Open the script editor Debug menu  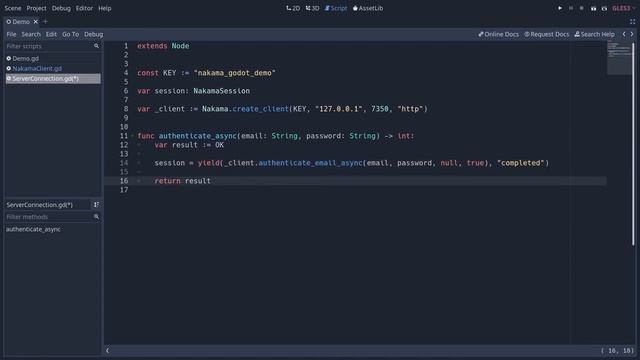point(93,34)
